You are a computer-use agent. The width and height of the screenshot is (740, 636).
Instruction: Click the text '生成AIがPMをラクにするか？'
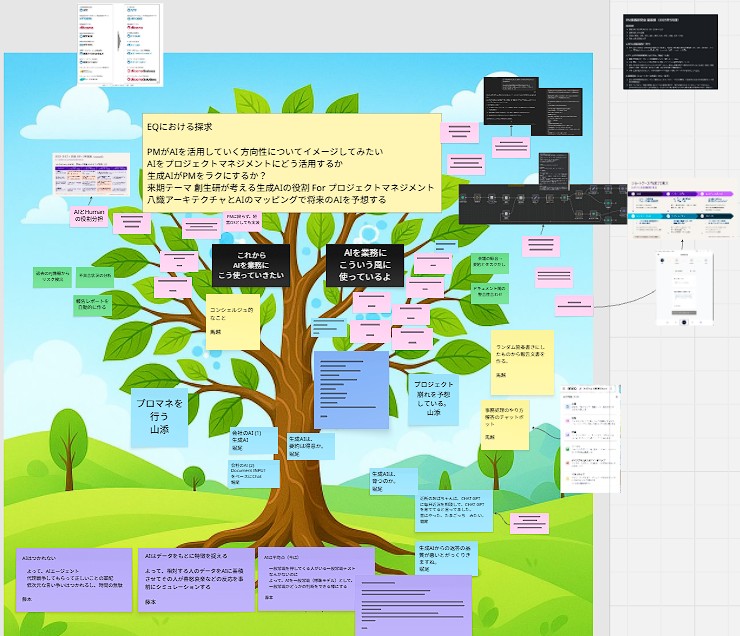[207, 176]
